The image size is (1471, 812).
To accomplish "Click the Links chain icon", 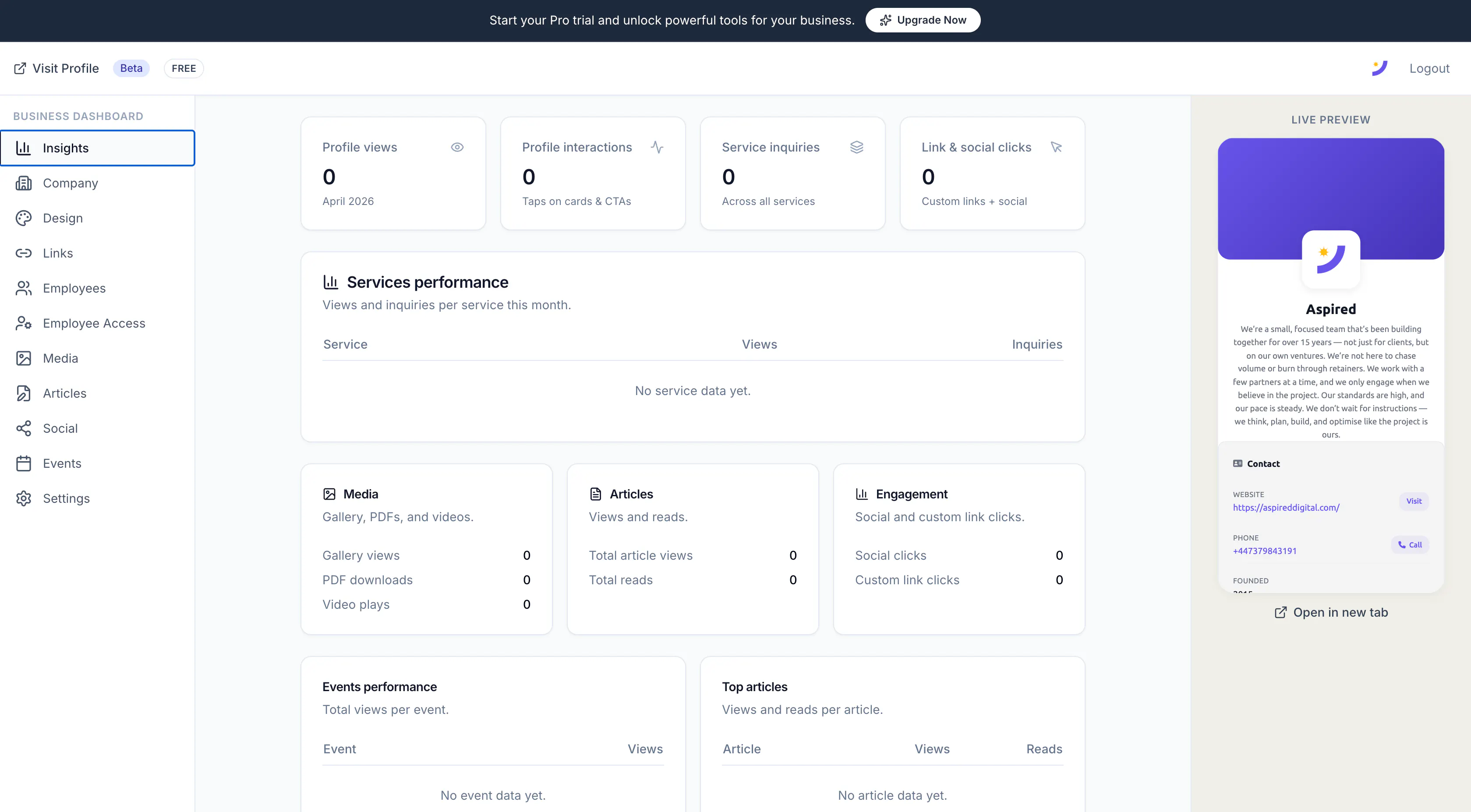I will (x=23, y=253).
